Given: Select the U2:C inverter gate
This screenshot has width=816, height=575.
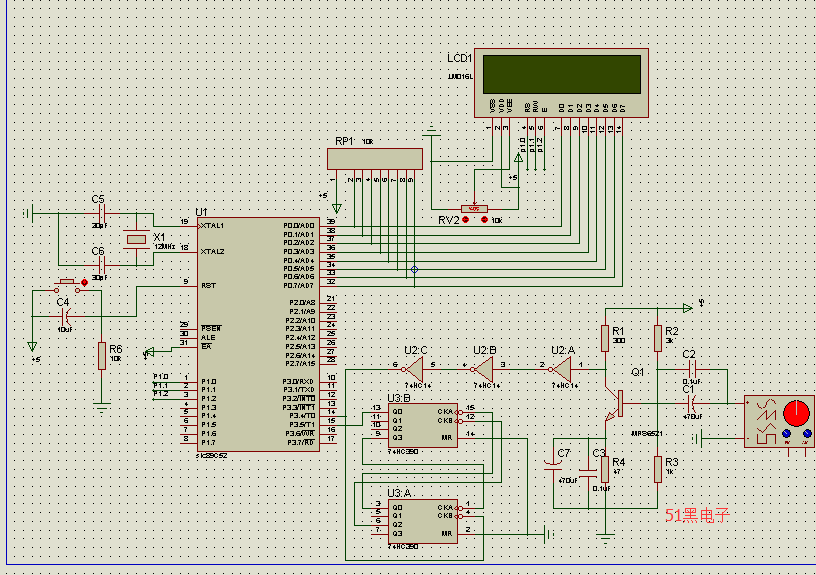Looking at the screenshot, I should 414,369.
